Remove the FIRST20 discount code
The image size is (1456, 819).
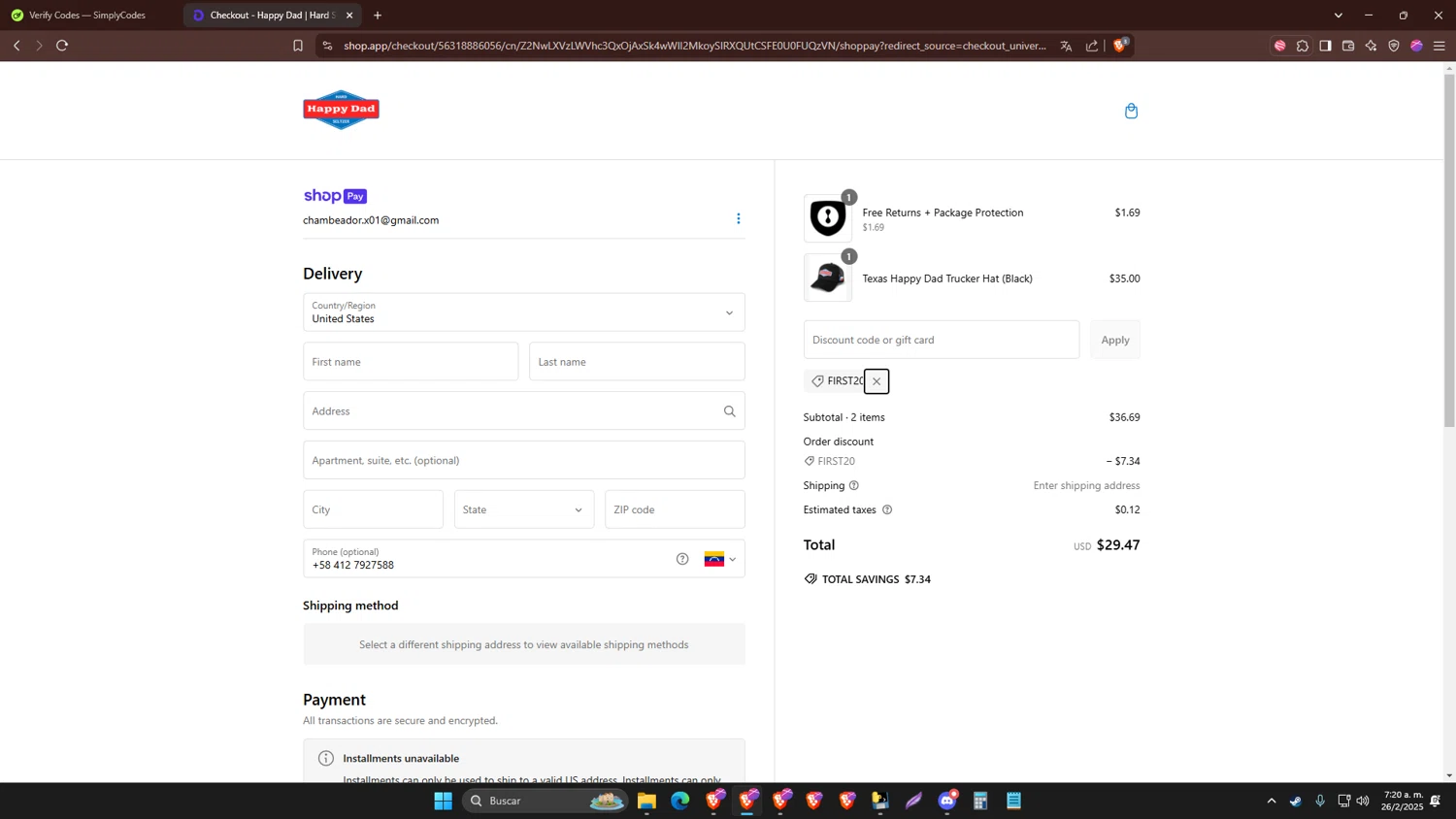point(877,381)
